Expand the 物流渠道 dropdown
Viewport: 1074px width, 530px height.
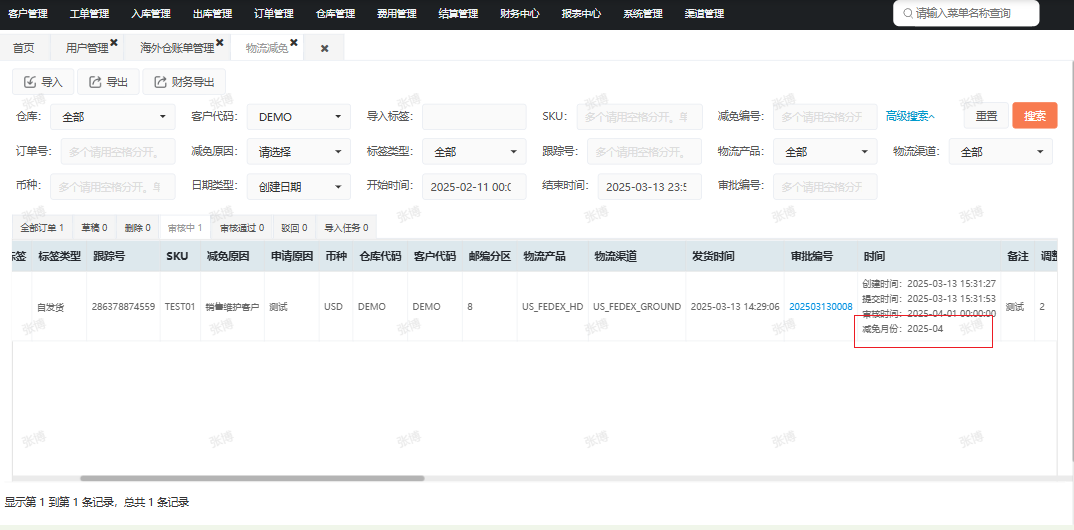click(1001, 151)
